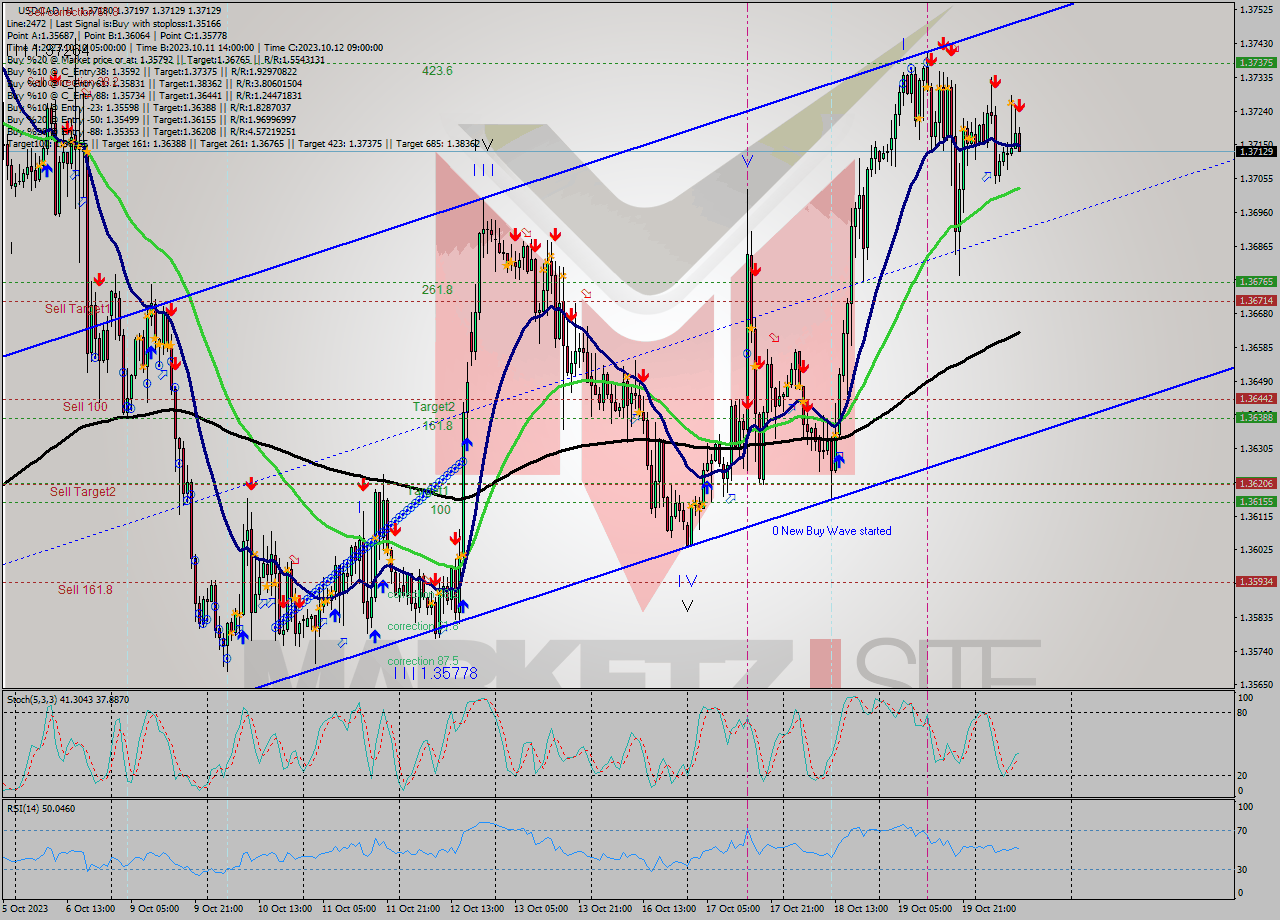The image size is (1280, 920).
Task: Click the '16 Oct 13:00' time label
Action: [669, 909]
